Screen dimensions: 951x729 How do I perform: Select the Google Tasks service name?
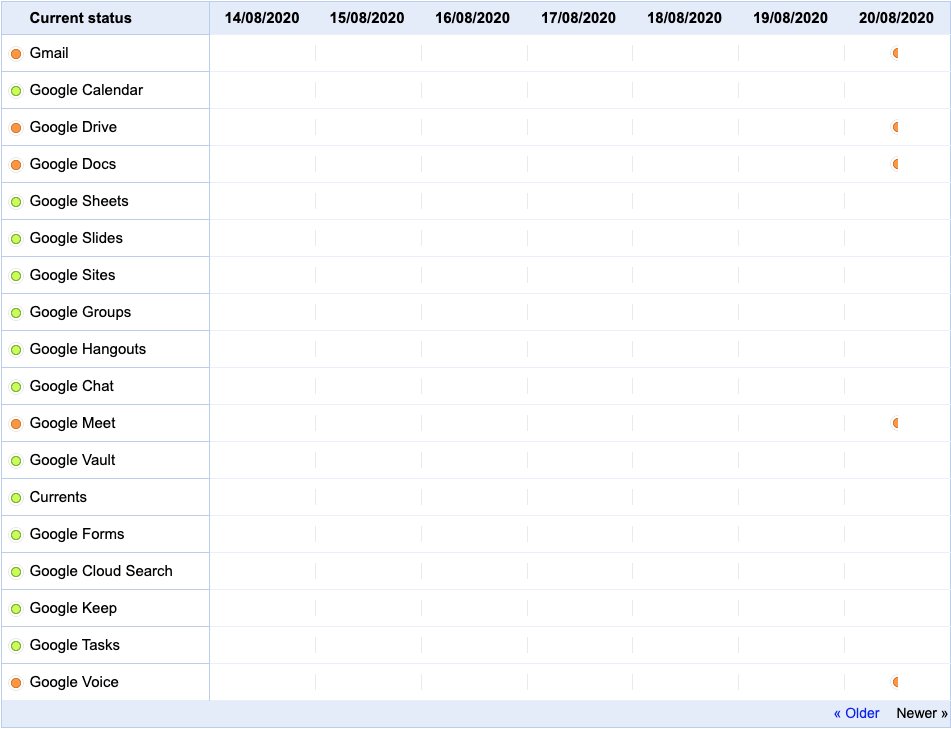[x=75, y=645]
